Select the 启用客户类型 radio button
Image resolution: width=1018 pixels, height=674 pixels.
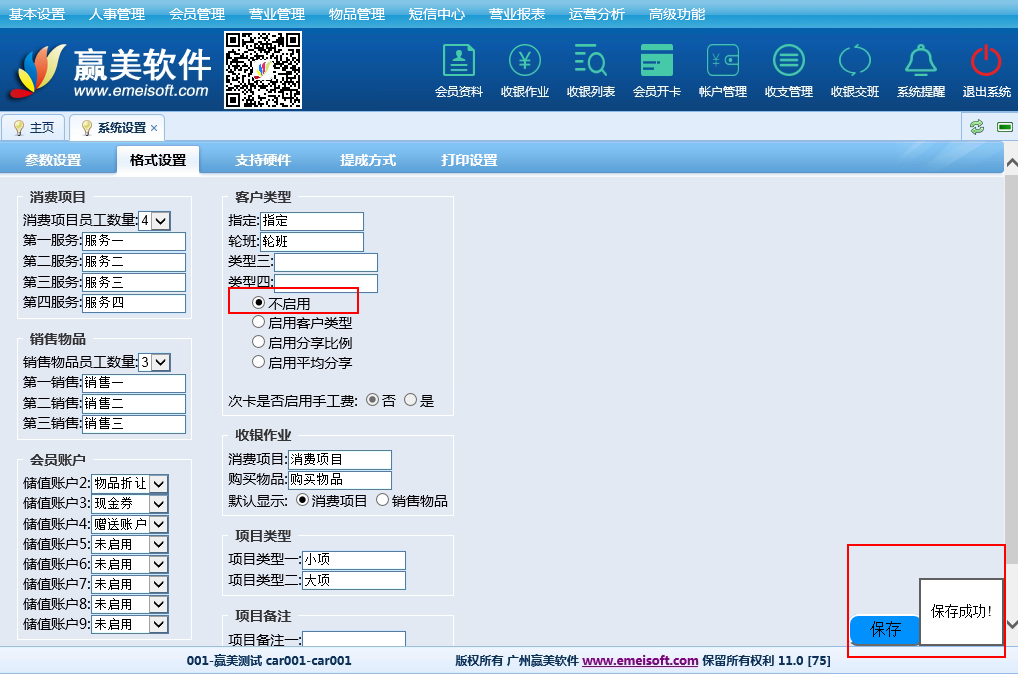(259, 323)
